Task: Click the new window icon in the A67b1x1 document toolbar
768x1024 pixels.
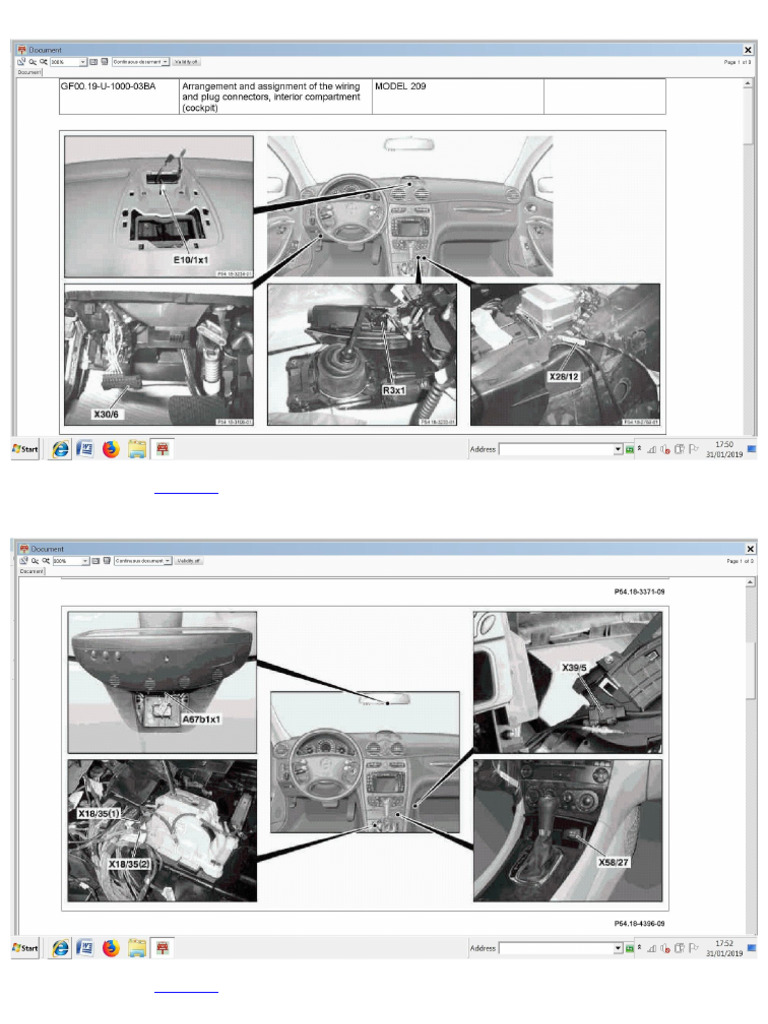Action: pyautogui.click(x=24, y=560)
